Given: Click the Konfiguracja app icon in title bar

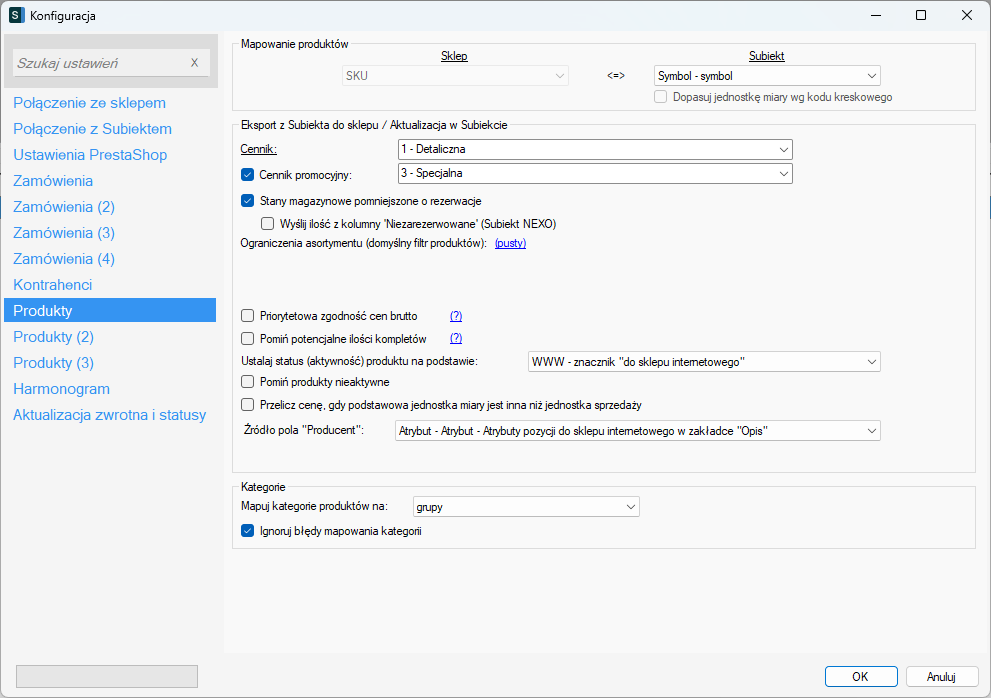Looking at the screenshot, I should coord(16,15).
